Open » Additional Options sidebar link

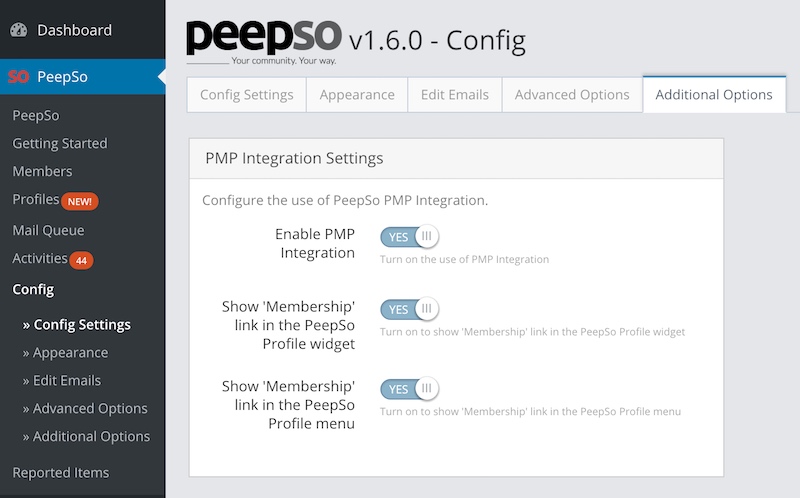(86, 437)
